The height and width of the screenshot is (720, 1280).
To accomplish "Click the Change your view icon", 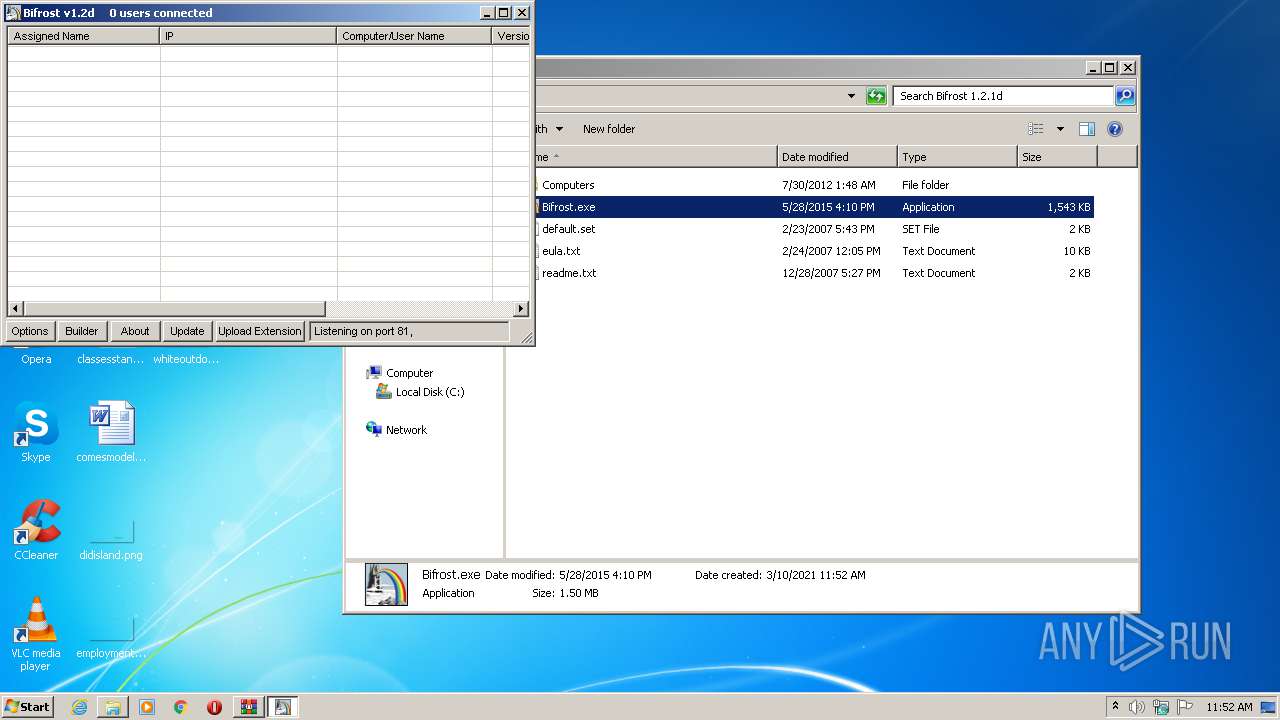I will click(1036, 129).
